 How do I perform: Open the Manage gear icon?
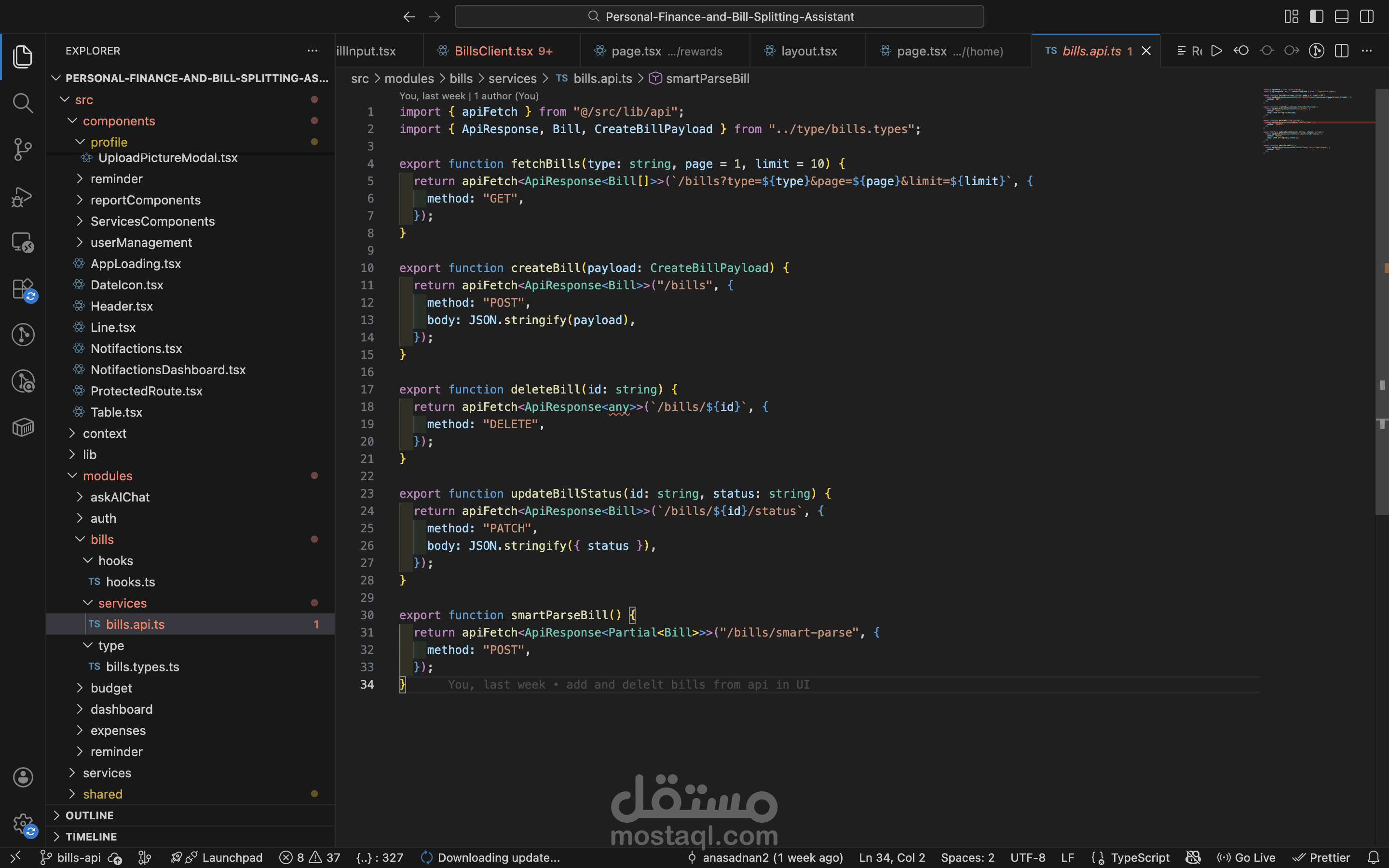(23, 825)
